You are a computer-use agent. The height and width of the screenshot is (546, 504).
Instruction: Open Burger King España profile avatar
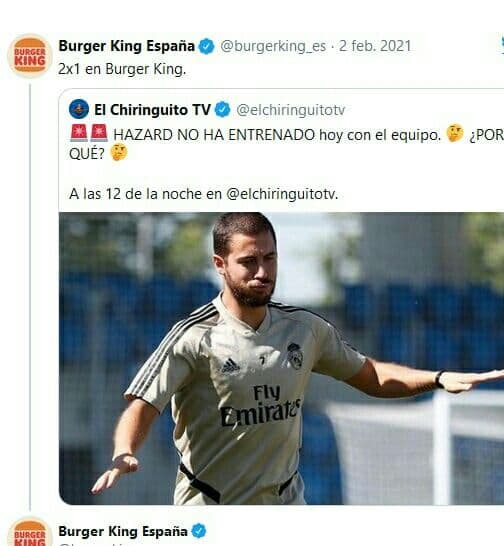tap(30, 56)
